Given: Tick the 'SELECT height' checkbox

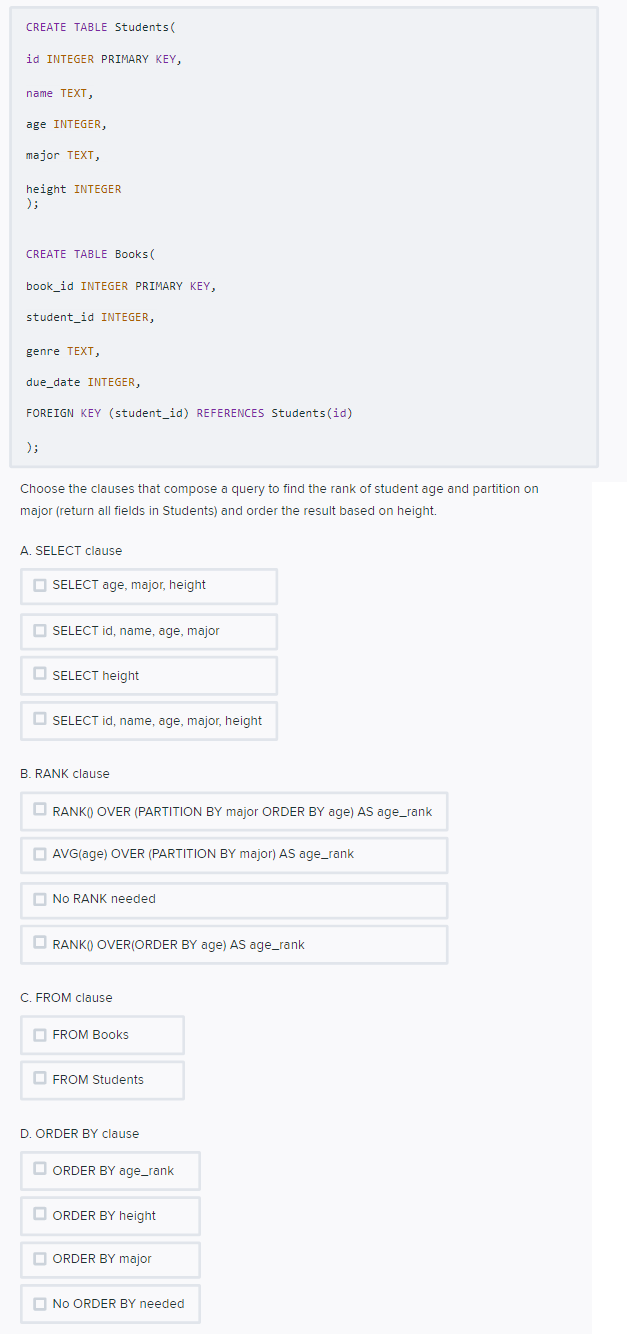Looking at the screenshot, I should pyautogui.click(x=40, y=674).
